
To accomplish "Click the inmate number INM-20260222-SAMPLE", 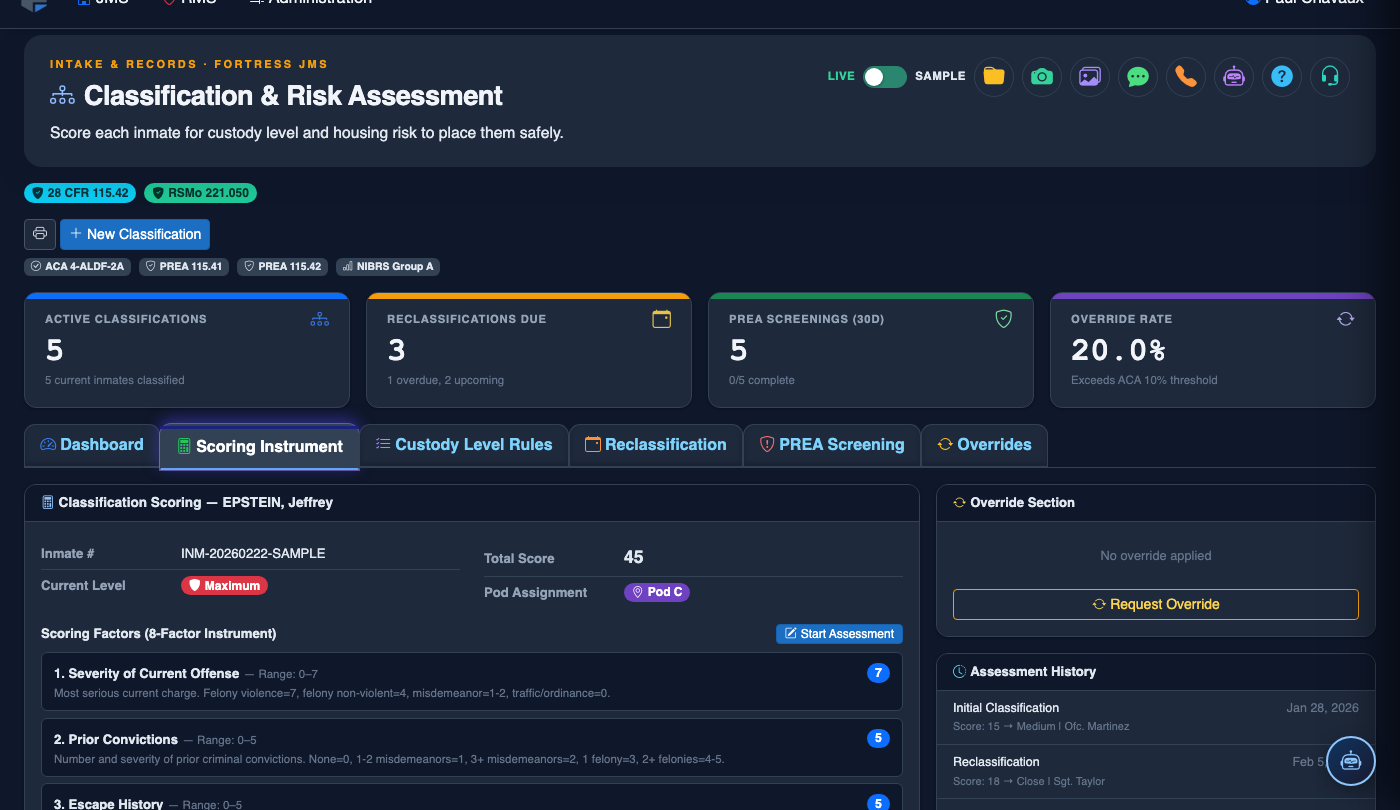I will 253,553.
